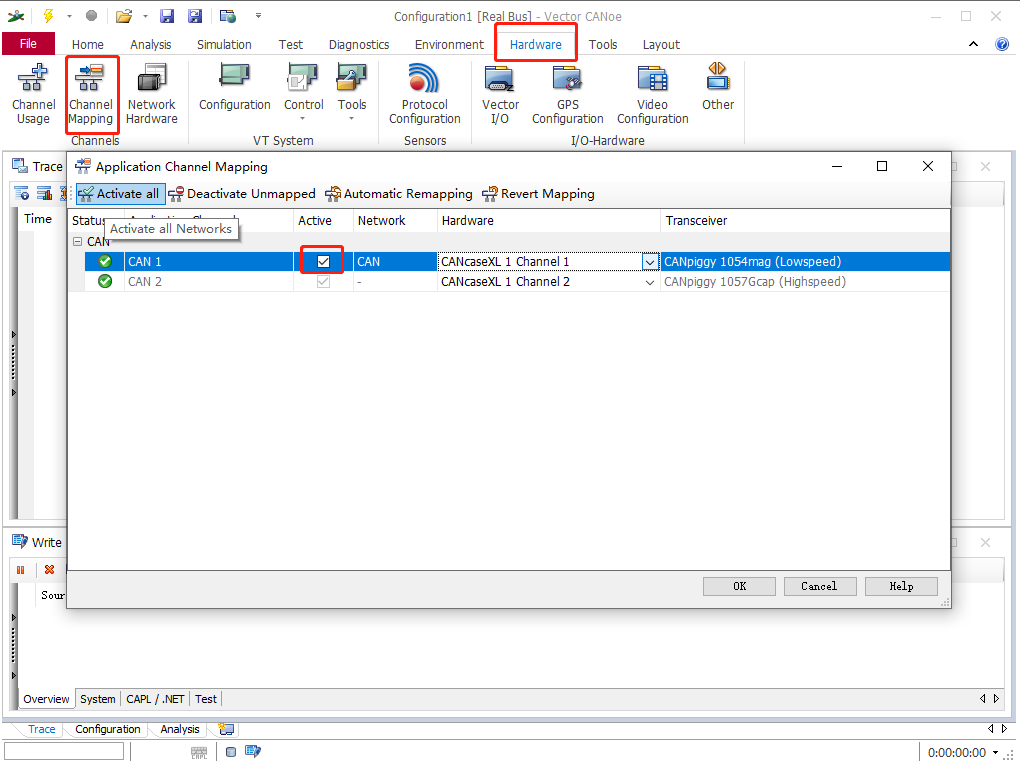Select bottom Analysis desktop tab
Image resolution: width=1020 pixels, height=765 pixels.
click(x=180, y=729)
